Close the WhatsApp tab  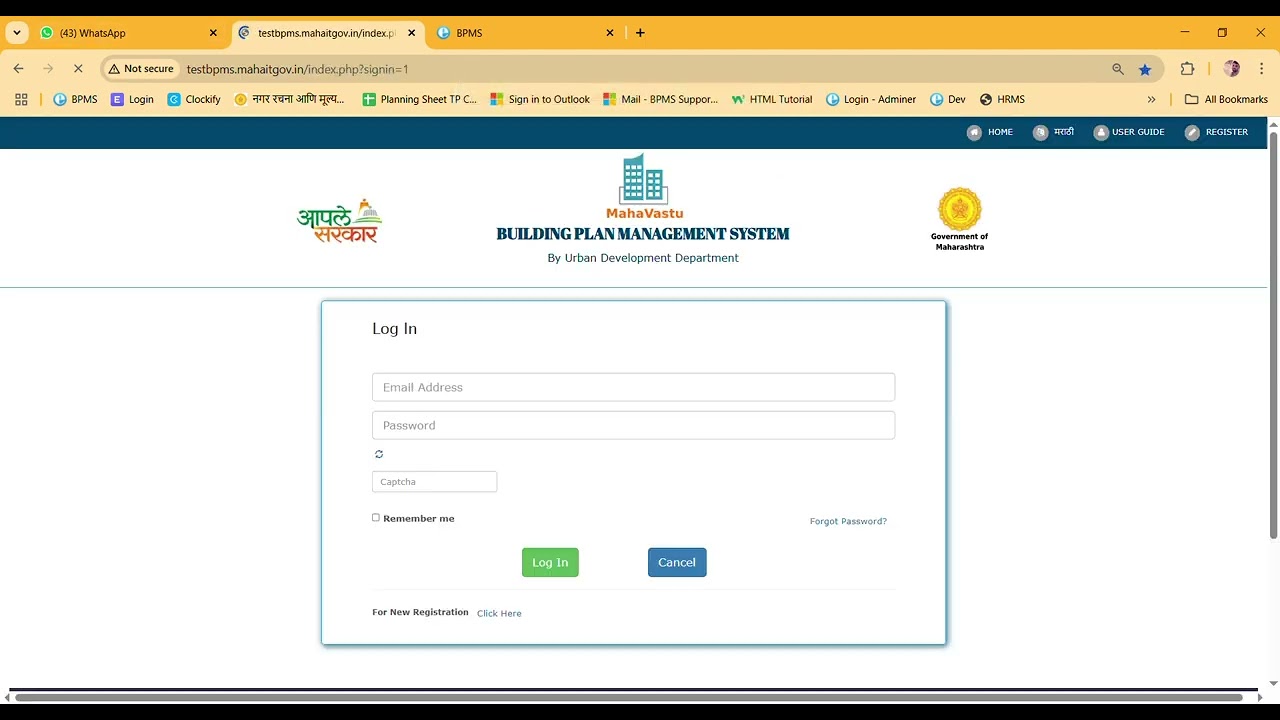pos(213,33)
